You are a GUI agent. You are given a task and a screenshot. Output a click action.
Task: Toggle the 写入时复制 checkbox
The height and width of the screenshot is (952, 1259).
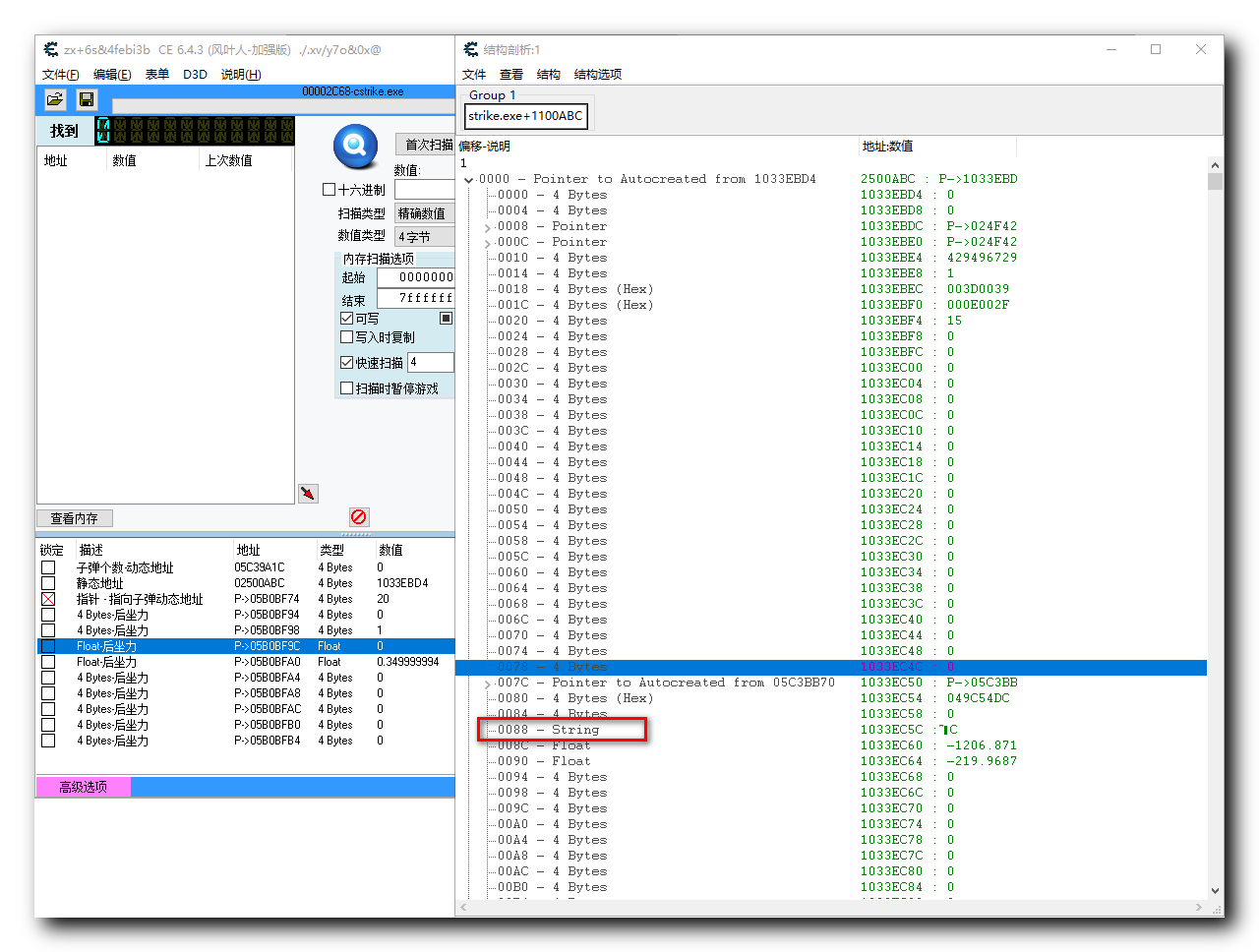point(346,337)
